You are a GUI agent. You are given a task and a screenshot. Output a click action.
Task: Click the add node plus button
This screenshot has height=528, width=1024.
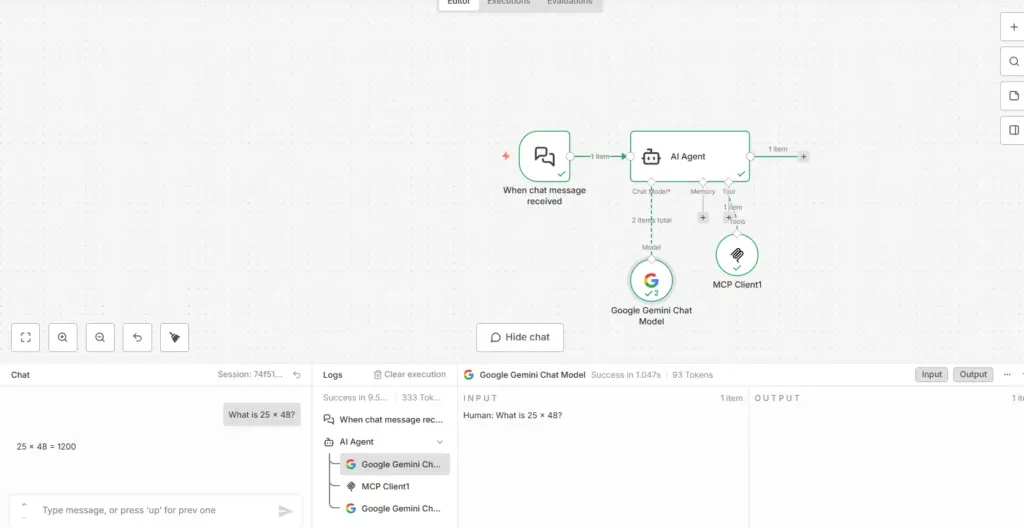coord(1014,27)
